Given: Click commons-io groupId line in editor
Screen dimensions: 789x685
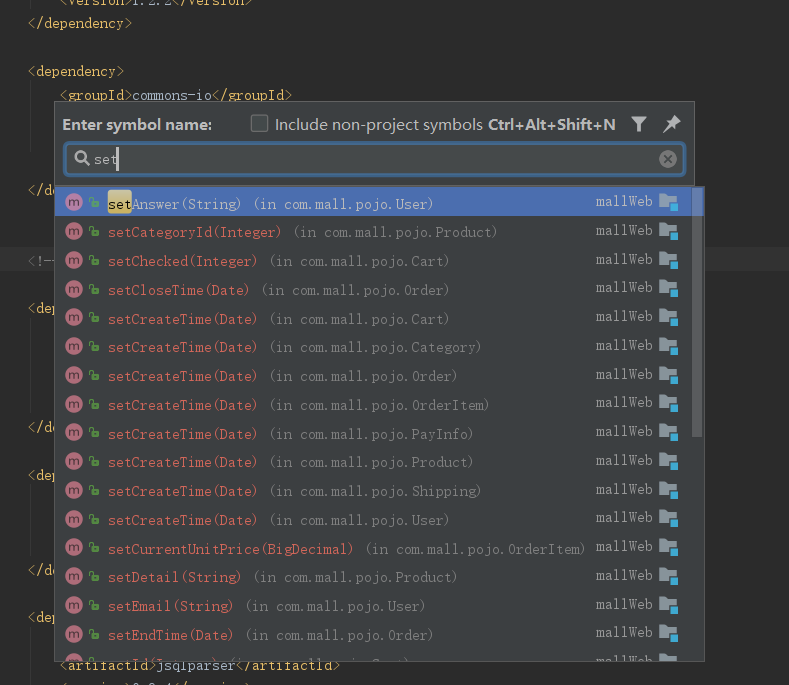Looking at the screenshot, I should point(176,95).
